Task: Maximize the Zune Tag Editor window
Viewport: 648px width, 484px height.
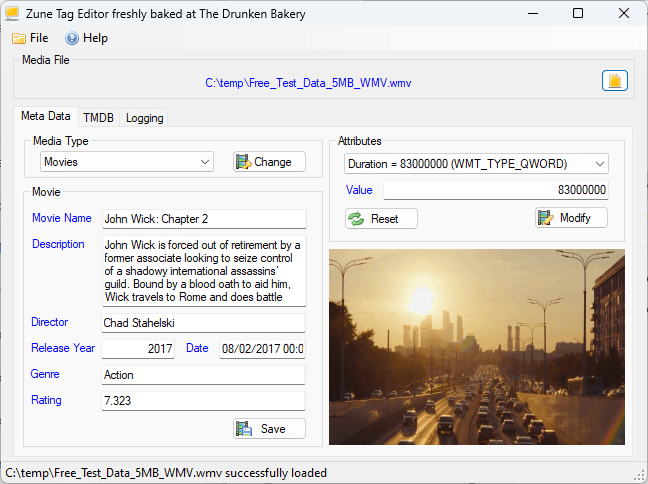Action: (578, 13)
